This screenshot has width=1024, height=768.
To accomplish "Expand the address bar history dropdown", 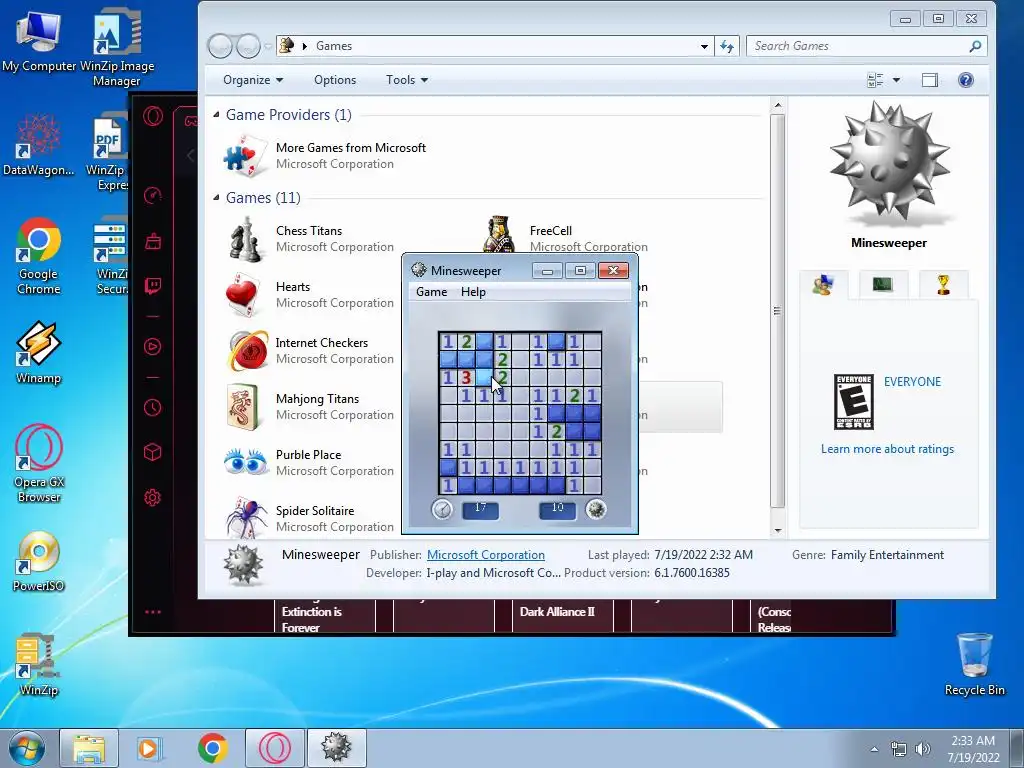I will (x=704, y=46).
